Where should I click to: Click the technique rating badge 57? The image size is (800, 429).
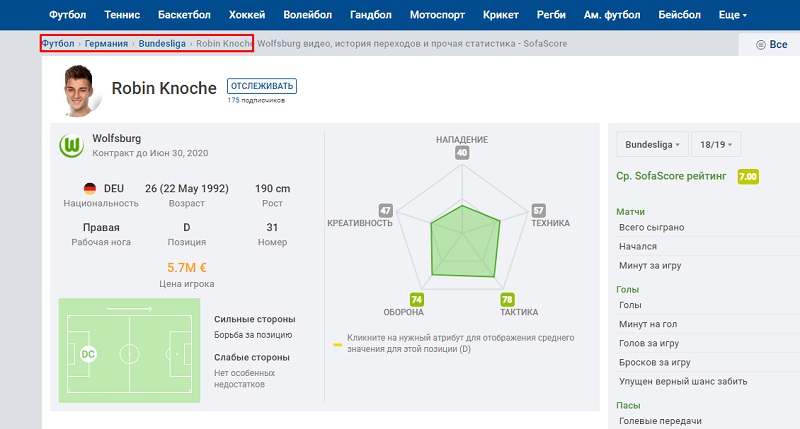(538, 211)
